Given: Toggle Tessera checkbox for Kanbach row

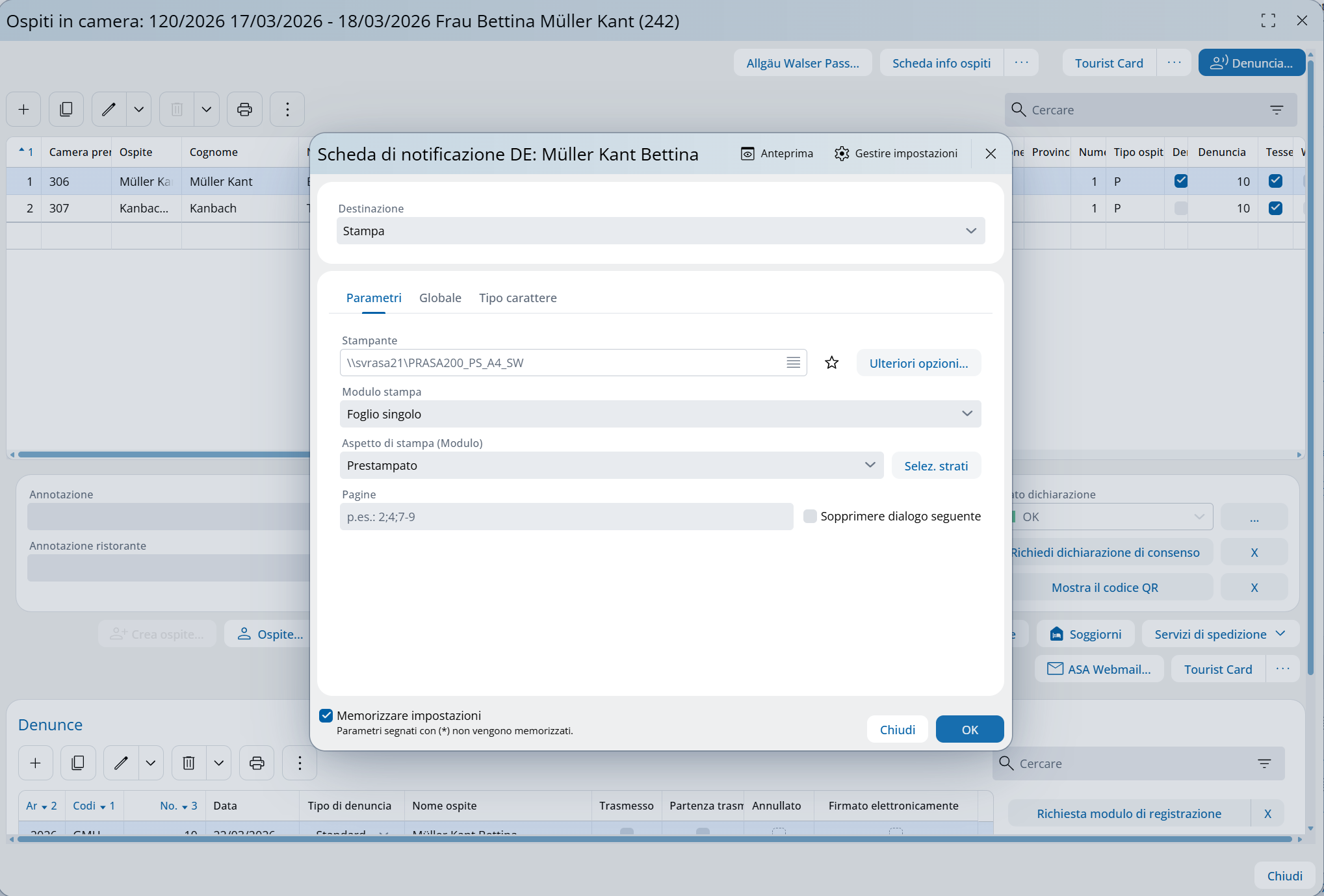Looking at the screenshot, I should click(x=1275, y=208).
